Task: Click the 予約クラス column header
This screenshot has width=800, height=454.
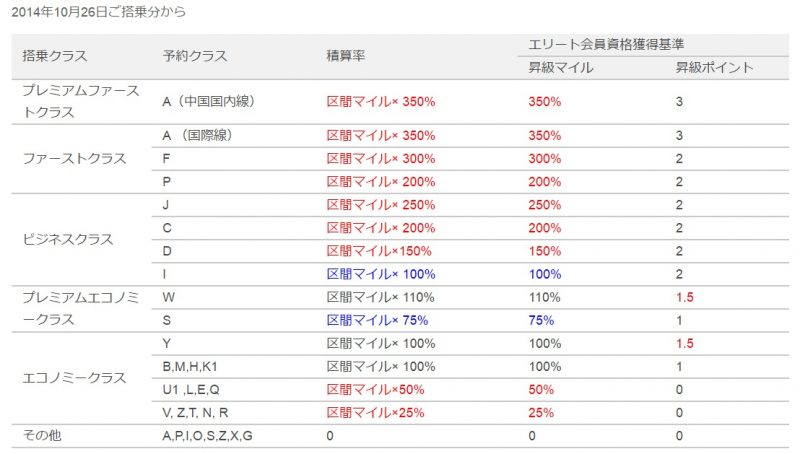Action: [195, 56]
